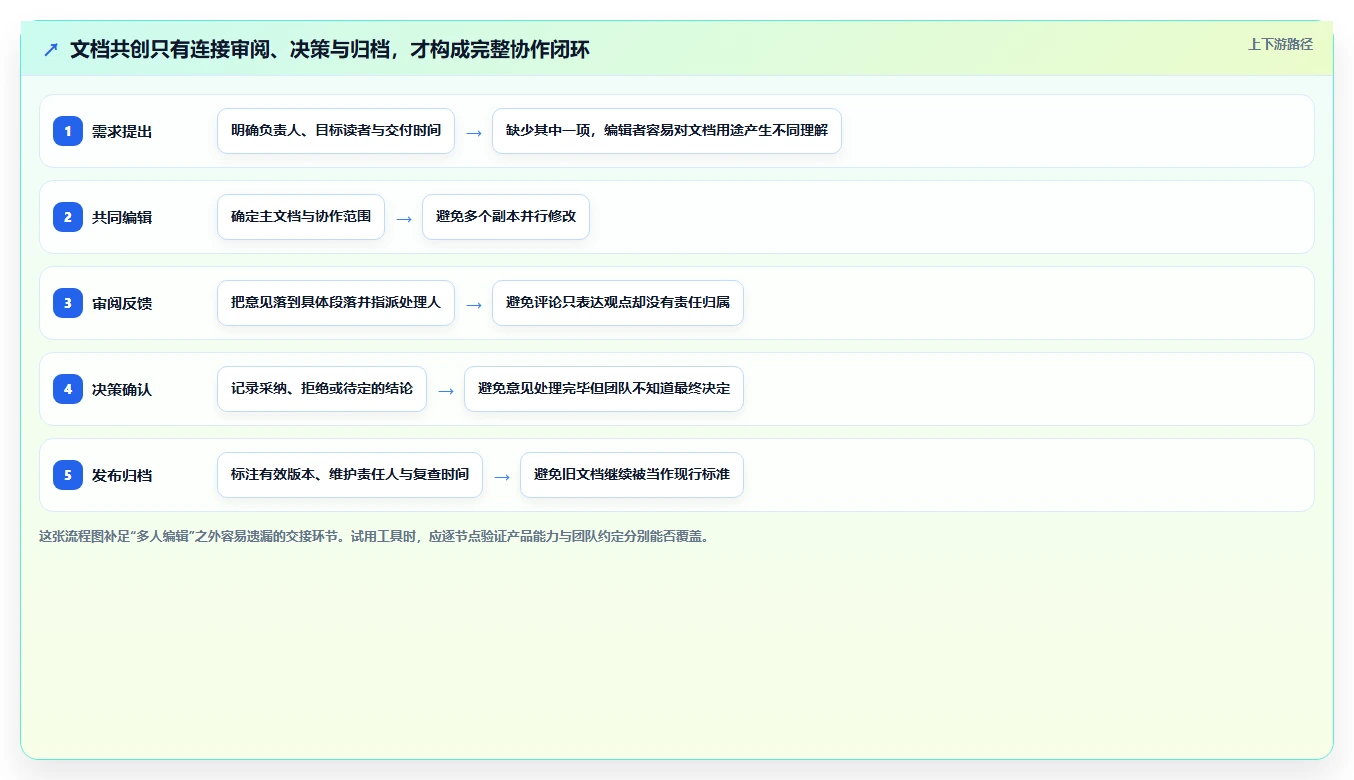1354x780 pixels.
Task: Click the 避免意见处理完毕但团队不知道最终决定 box
Action: 604,389
